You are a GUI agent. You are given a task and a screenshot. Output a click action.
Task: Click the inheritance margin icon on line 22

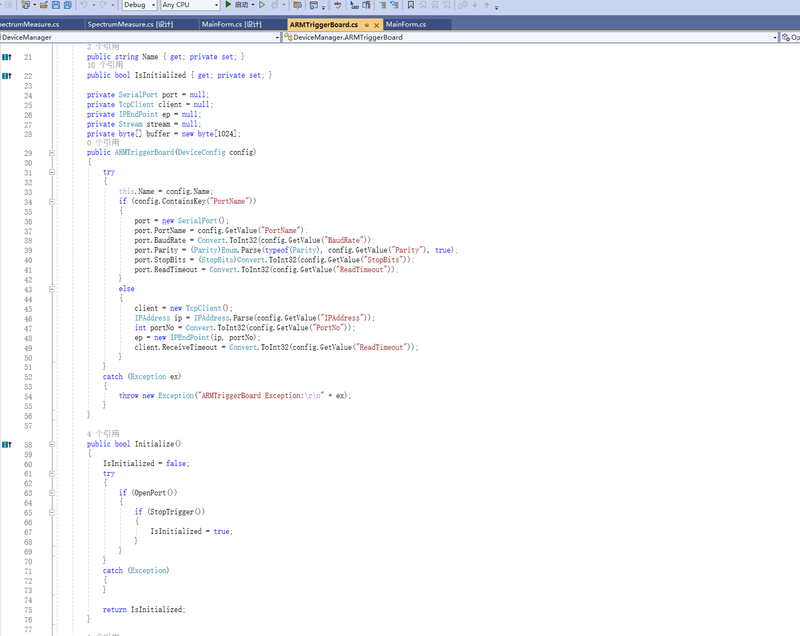pos(7,76)
